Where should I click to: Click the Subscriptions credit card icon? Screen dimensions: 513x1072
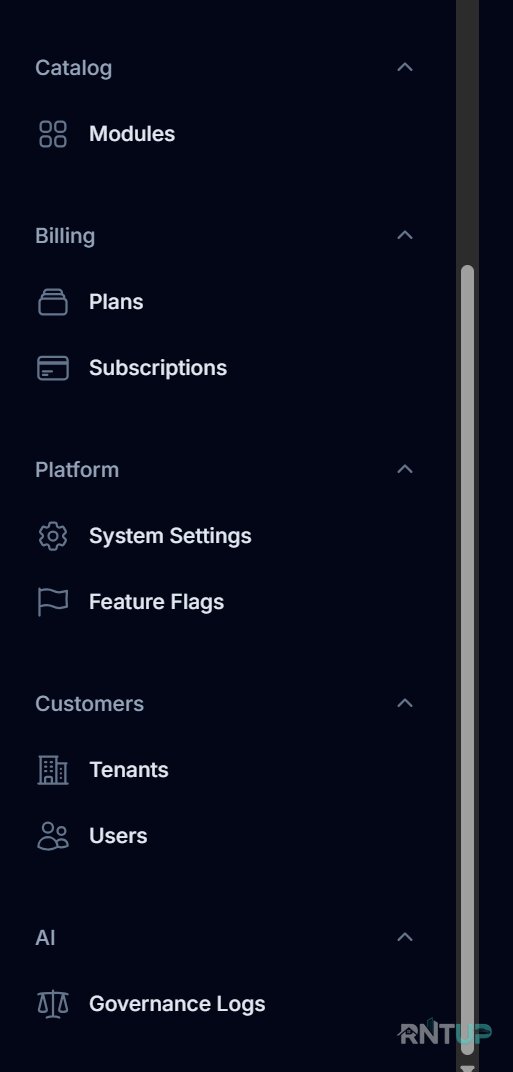(x=53, y=368)
